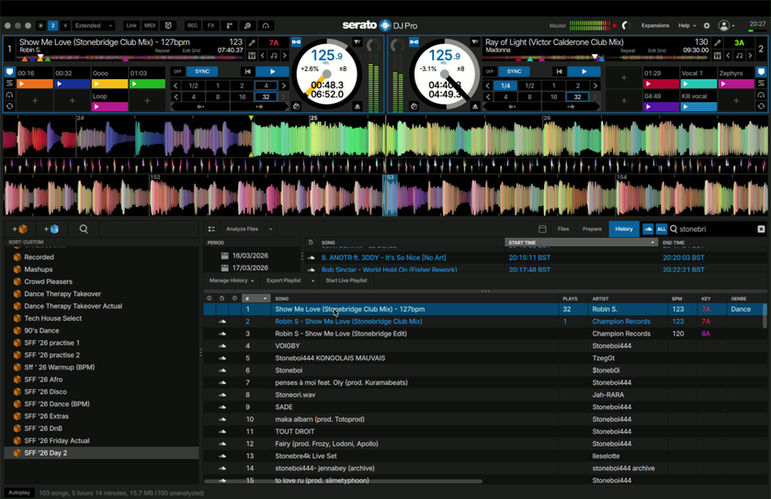Viewport: 771px width, 499px height.
Task: Open the headphone cue panel in top toolbar
Action: pyautogui.click(x=266, y=26)
